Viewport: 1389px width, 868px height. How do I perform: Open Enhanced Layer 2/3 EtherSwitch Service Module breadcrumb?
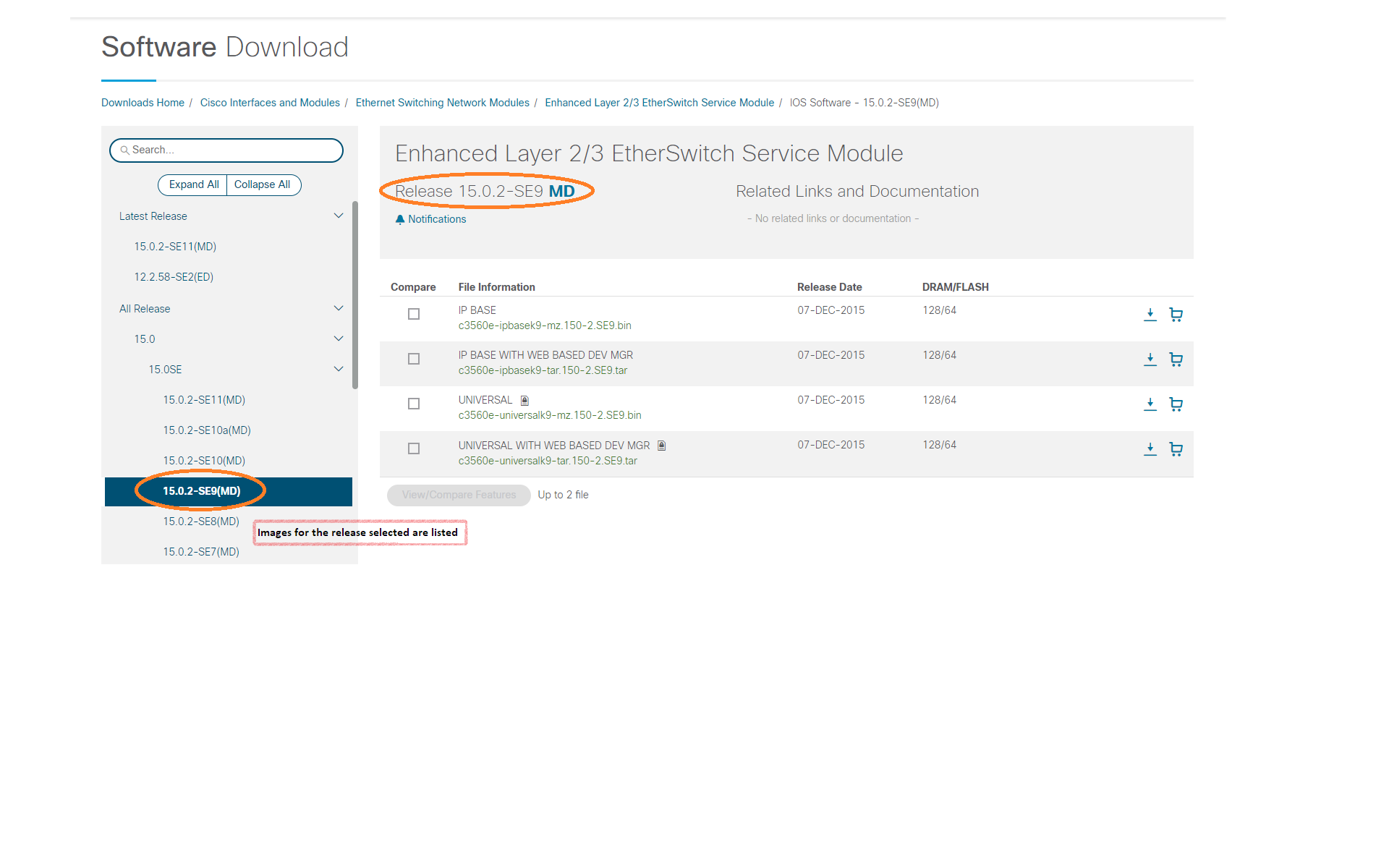coord(659,103)
